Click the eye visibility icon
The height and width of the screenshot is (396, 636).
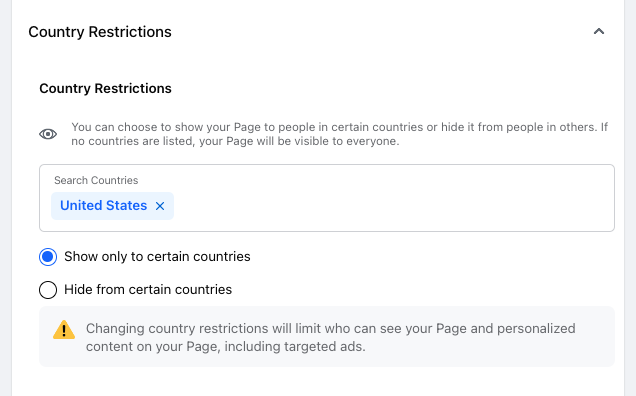(x=48, y=134)
